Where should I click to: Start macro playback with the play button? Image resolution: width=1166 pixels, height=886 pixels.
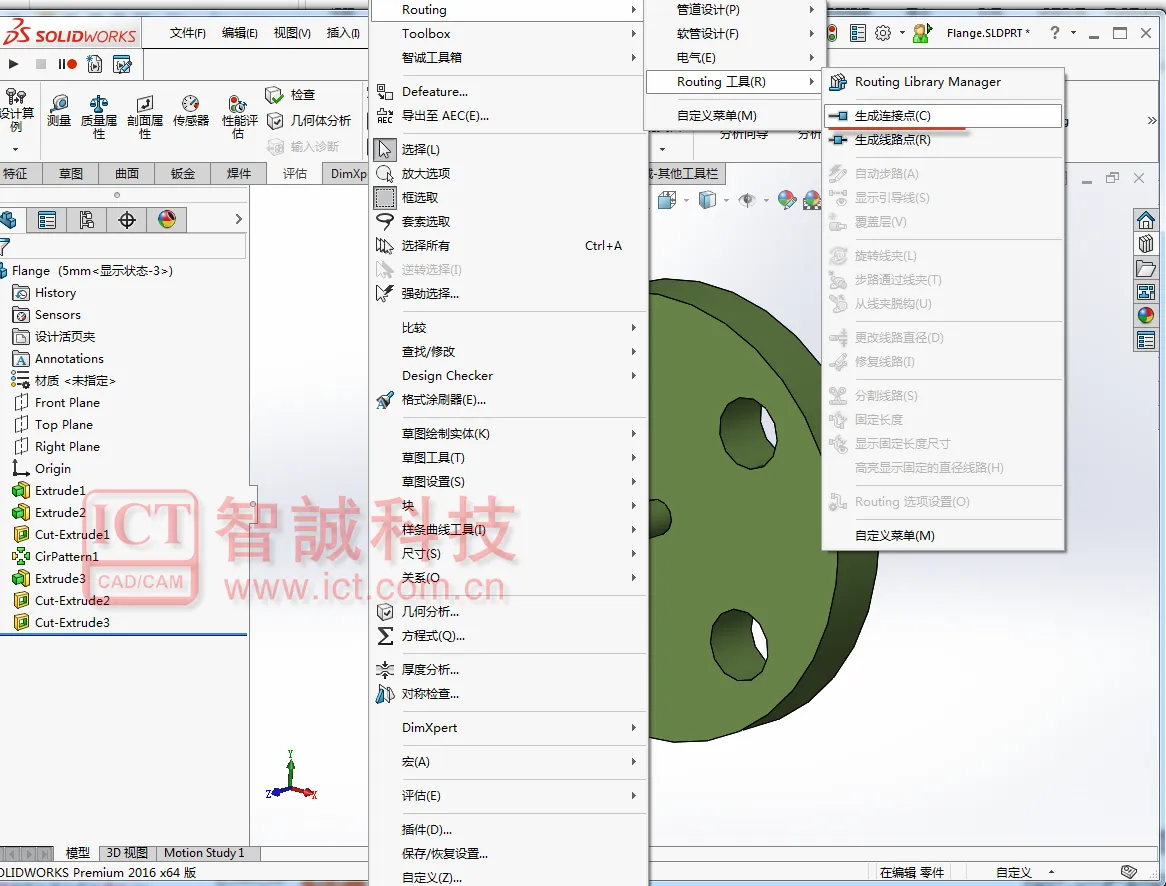[x=13, y=65]
